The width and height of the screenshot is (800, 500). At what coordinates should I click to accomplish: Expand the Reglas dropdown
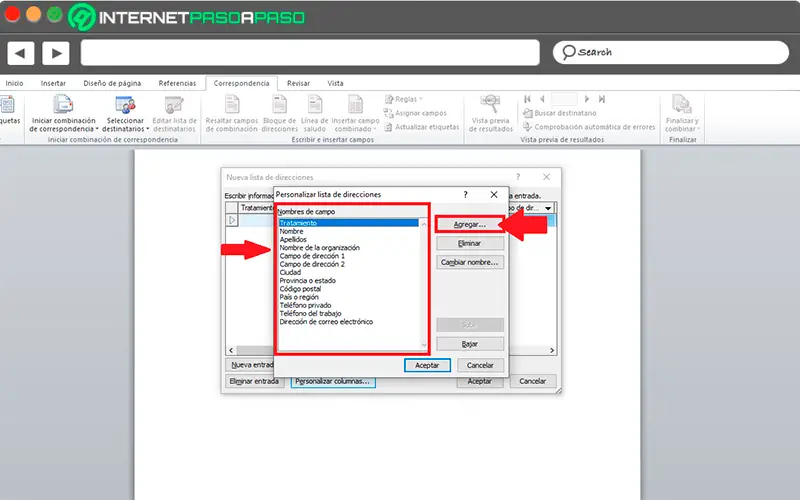pyautogui.click(x=404, y=99)
